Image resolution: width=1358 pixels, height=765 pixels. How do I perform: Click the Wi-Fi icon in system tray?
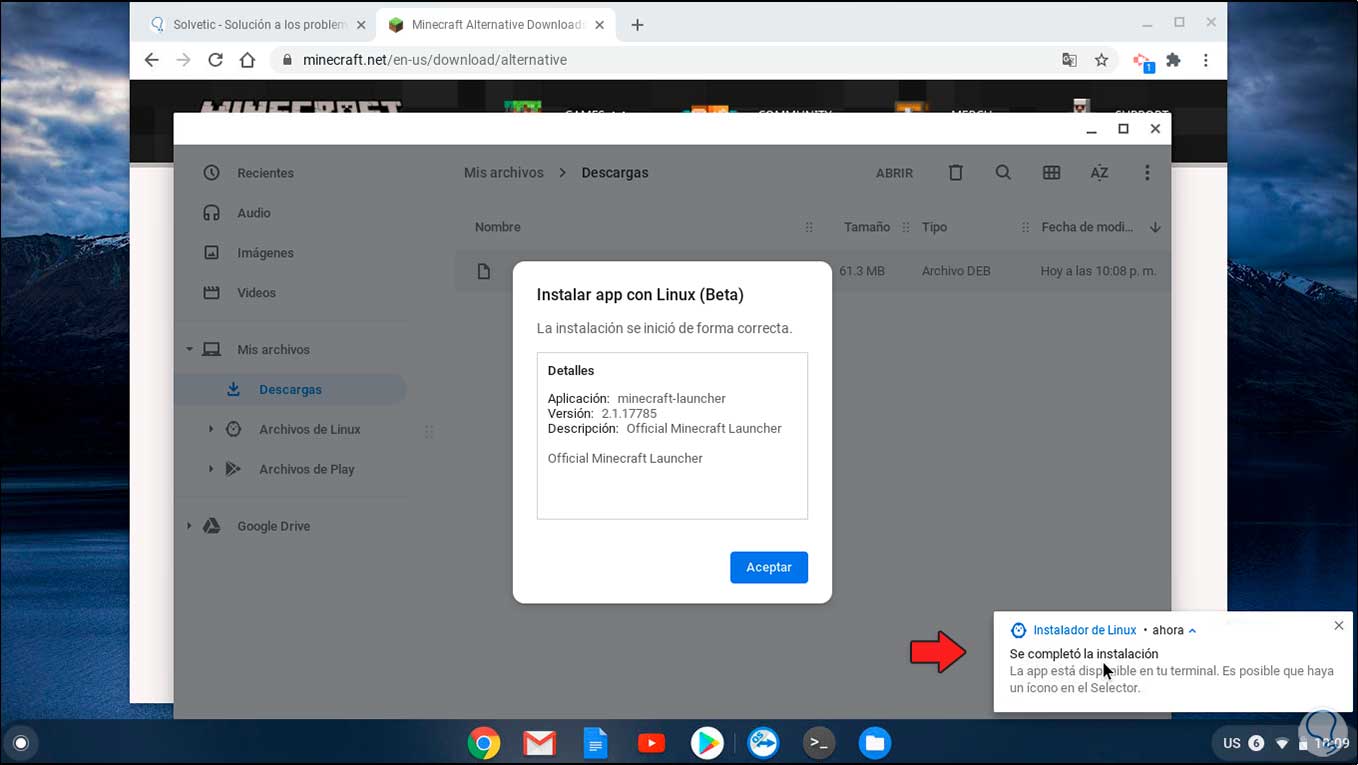1282,744
